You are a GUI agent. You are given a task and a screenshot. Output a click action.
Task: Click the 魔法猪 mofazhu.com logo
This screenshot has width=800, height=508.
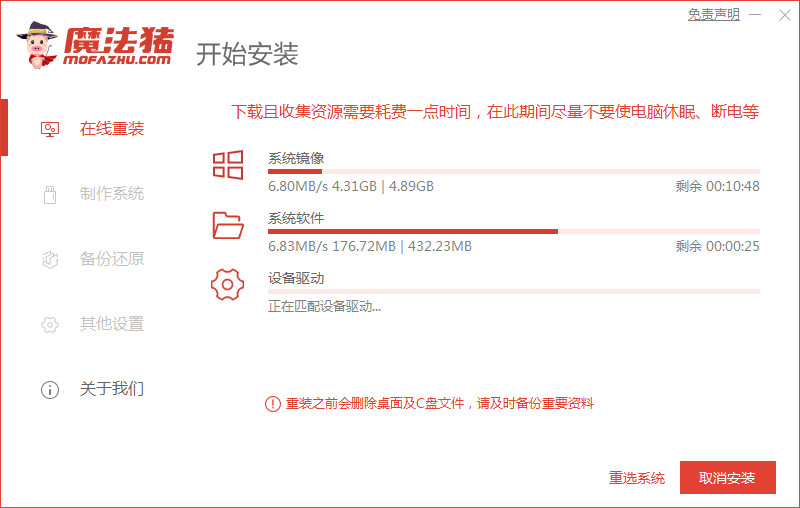[95, 45]
